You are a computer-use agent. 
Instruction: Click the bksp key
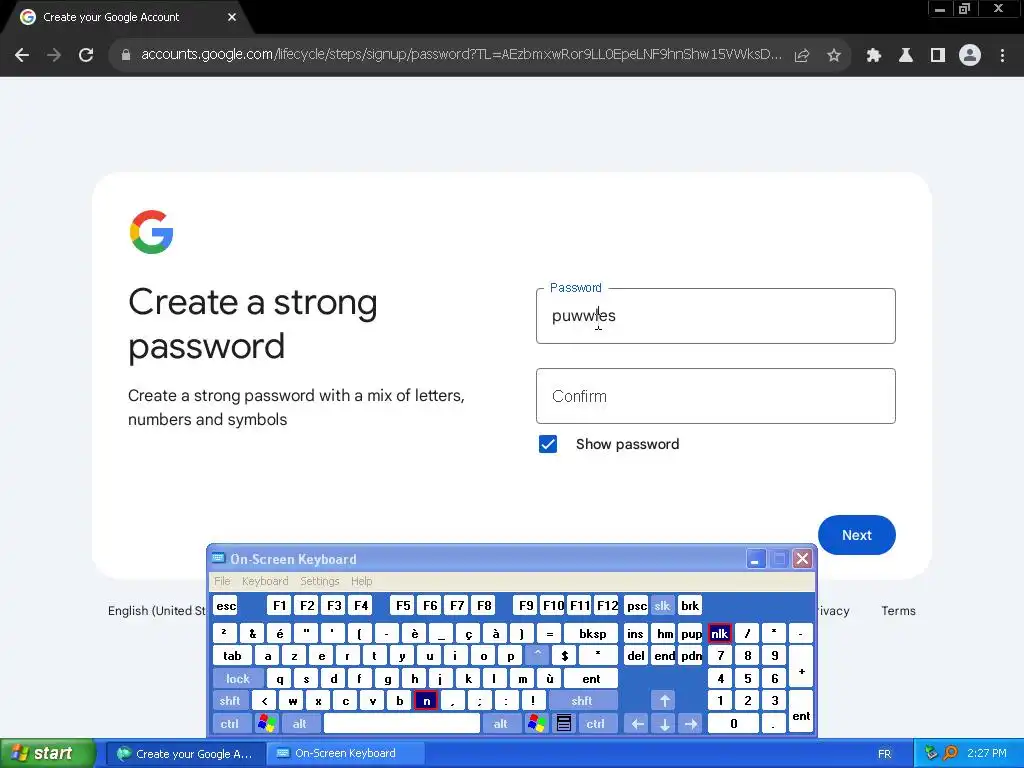tap(592, 633)
